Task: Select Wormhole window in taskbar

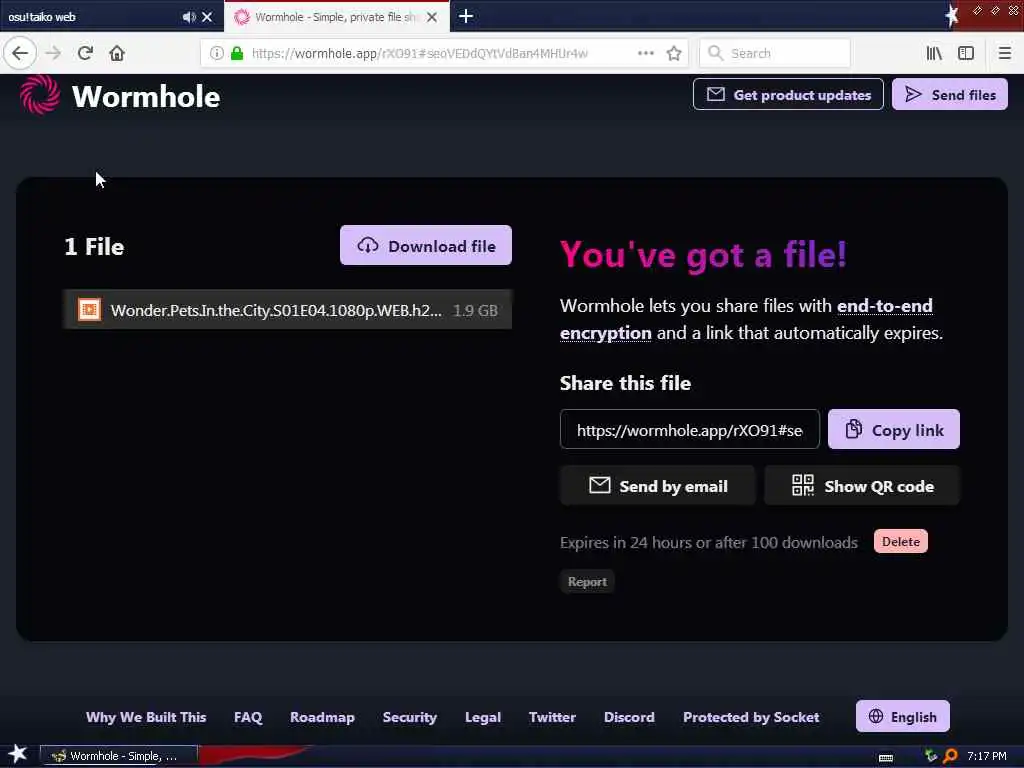Action: [x=118, y=756]
